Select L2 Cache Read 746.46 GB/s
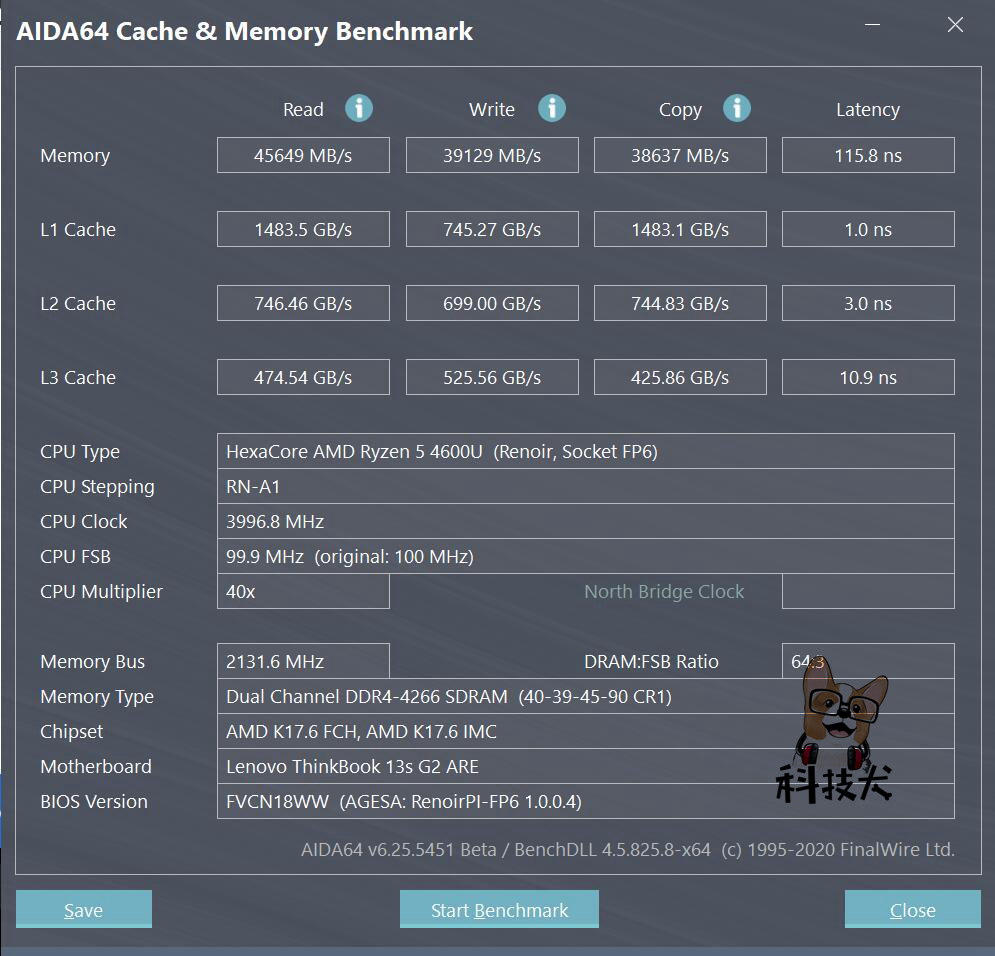995x956 pixels. (303, 303)
